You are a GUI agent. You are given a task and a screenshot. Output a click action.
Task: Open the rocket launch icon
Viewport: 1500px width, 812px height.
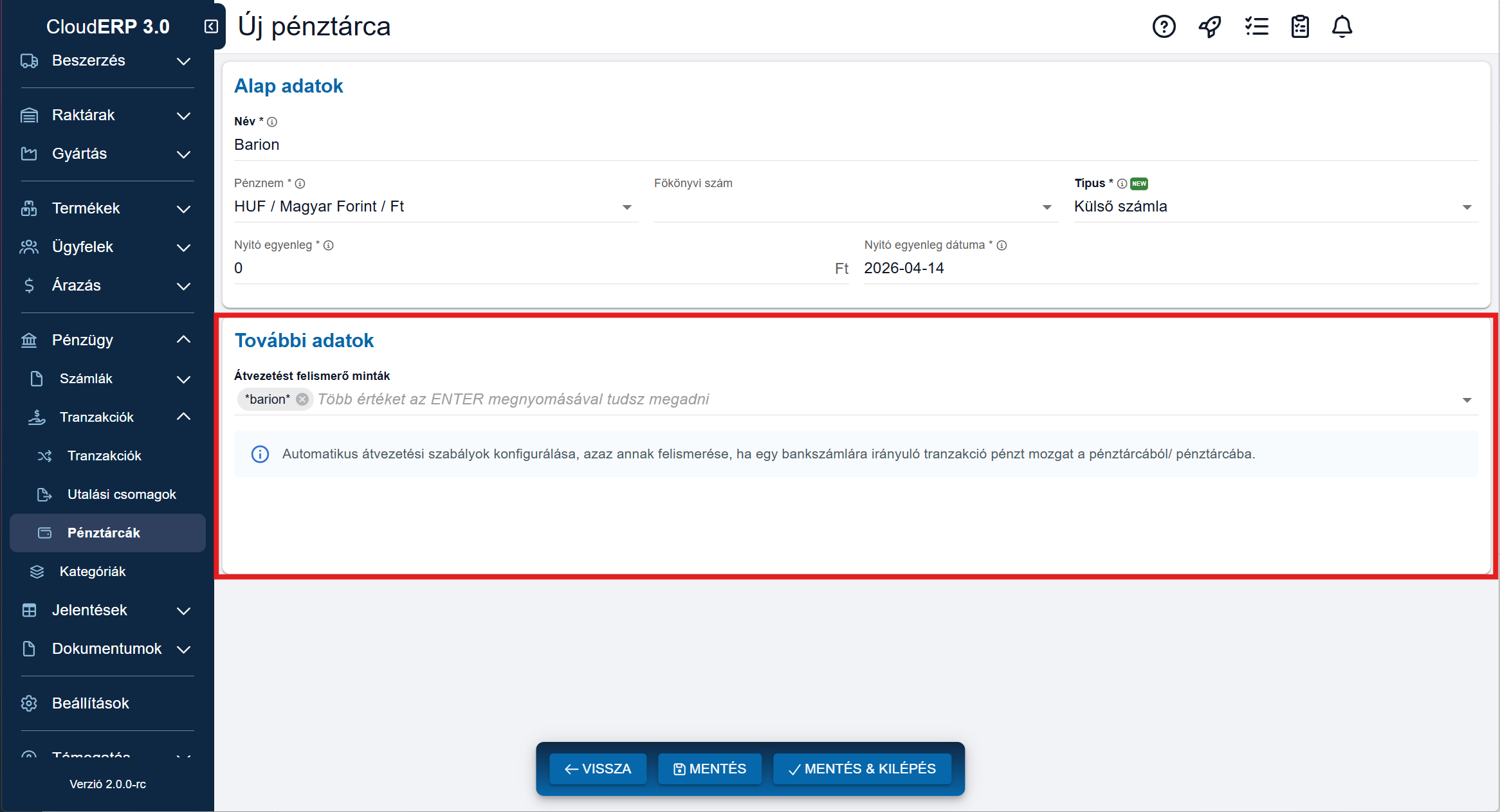[1209, 27]
